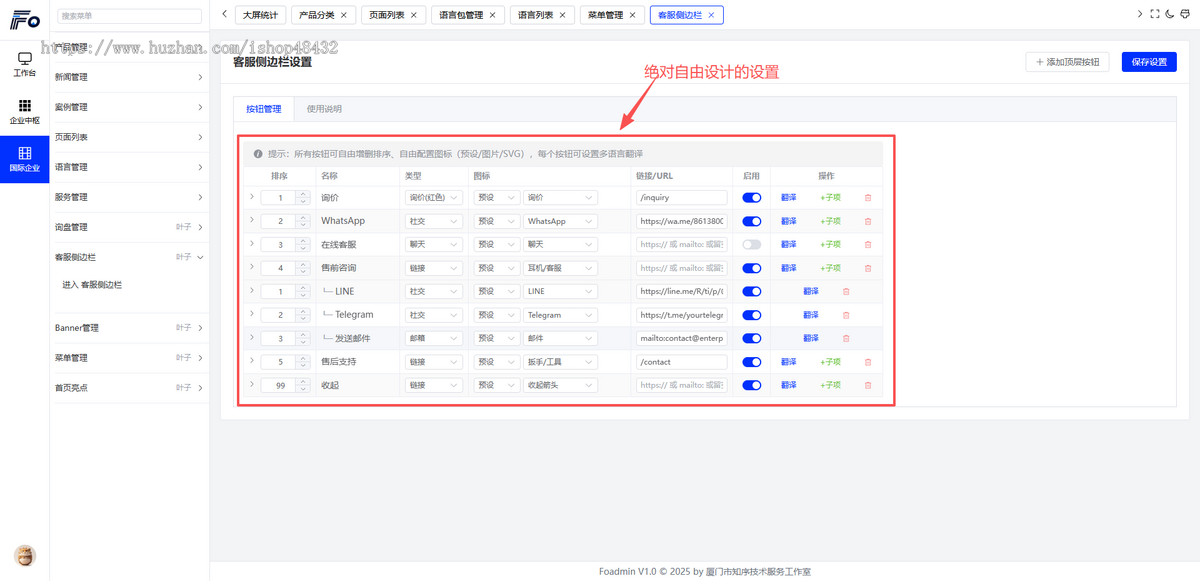Delete the 询价 row

click(x=867, y=198)
